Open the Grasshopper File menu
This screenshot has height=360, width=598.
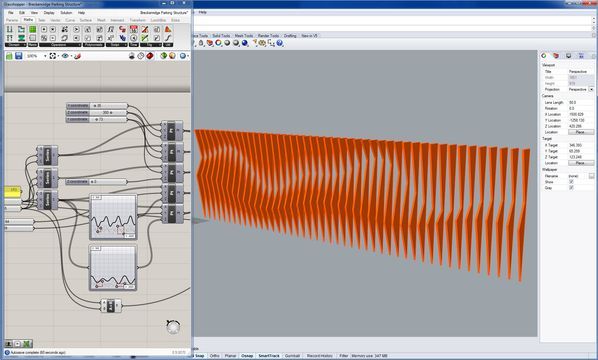click(11, 13)
